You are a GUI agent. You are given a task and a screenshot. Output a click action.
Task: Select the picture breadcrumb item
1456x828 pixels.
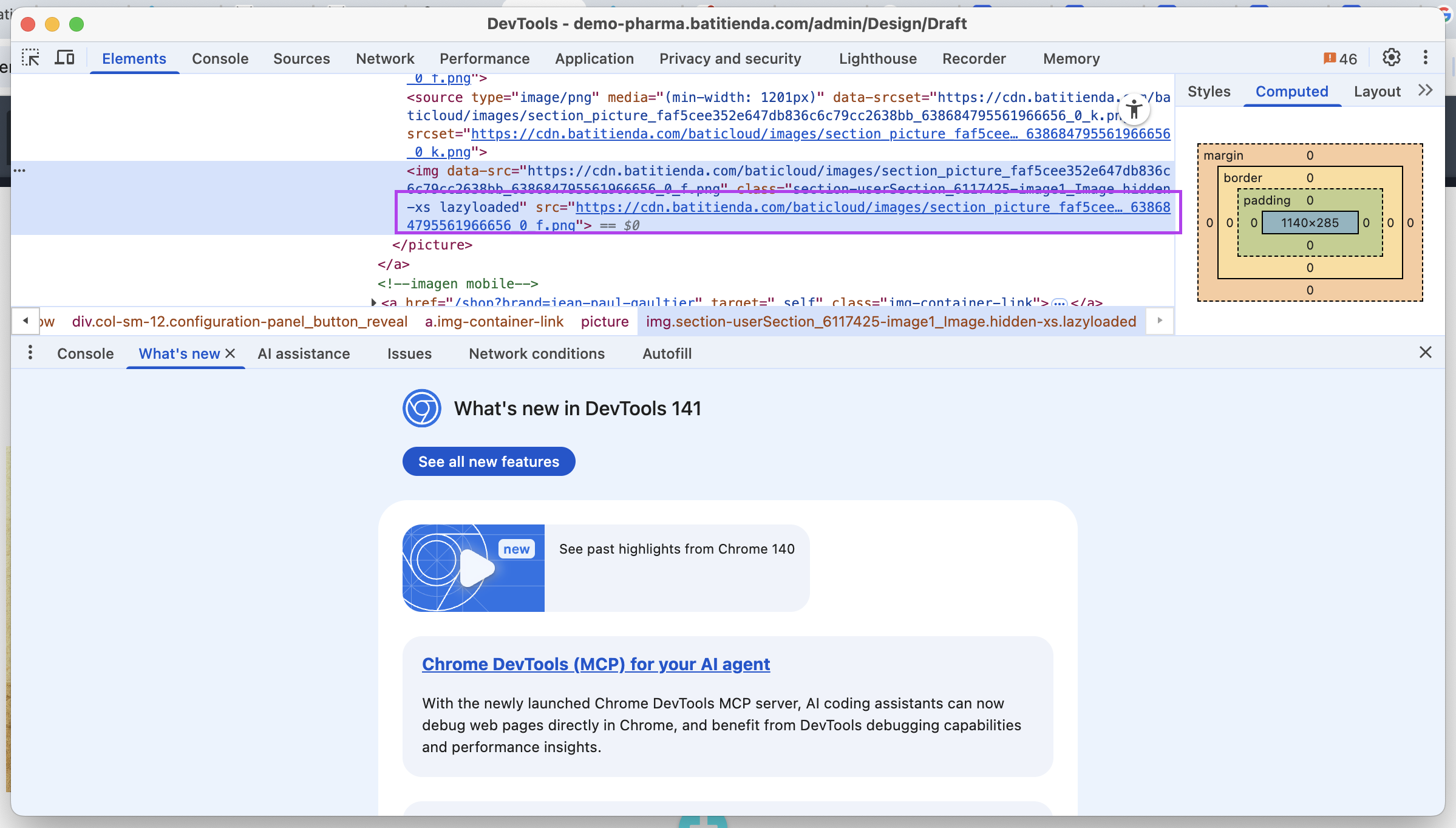click(x=604, y=321)
